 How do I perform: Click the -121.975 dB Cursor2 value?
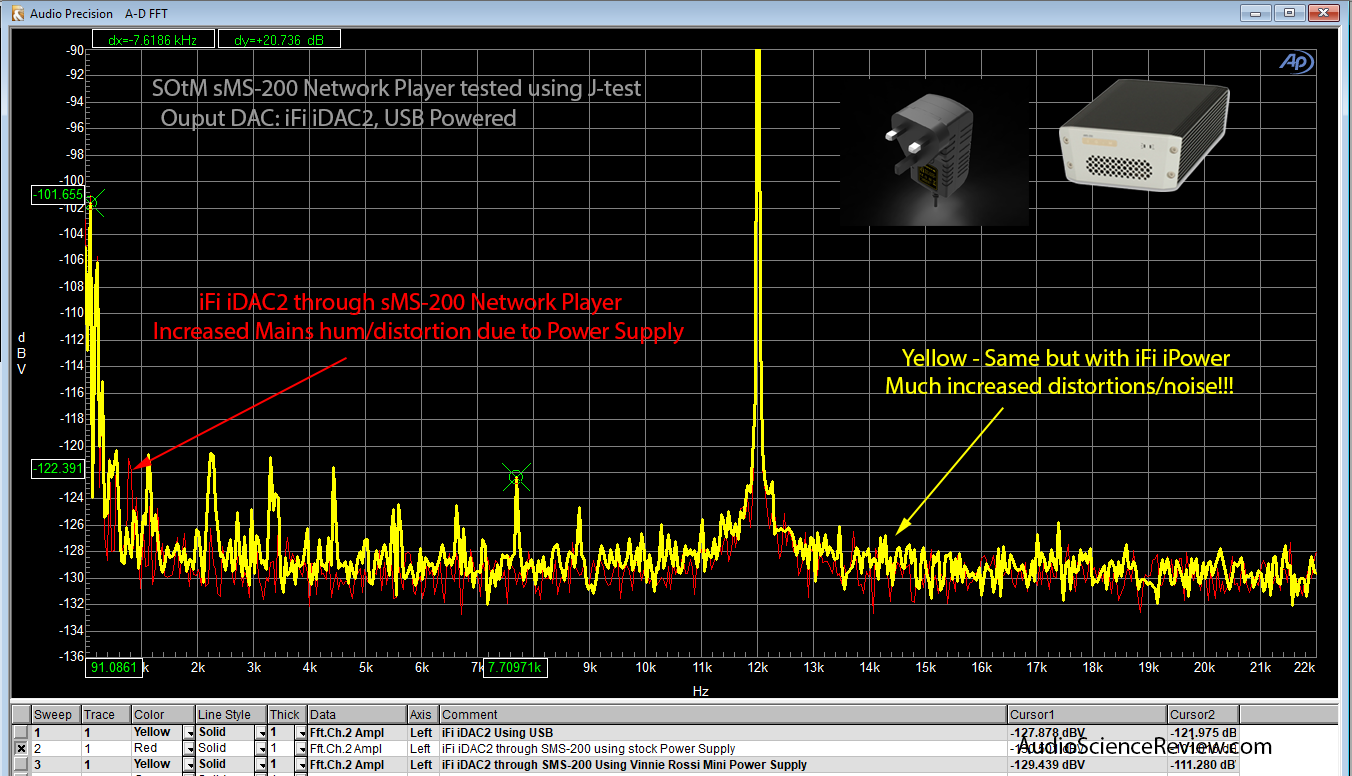point(1204,732)
